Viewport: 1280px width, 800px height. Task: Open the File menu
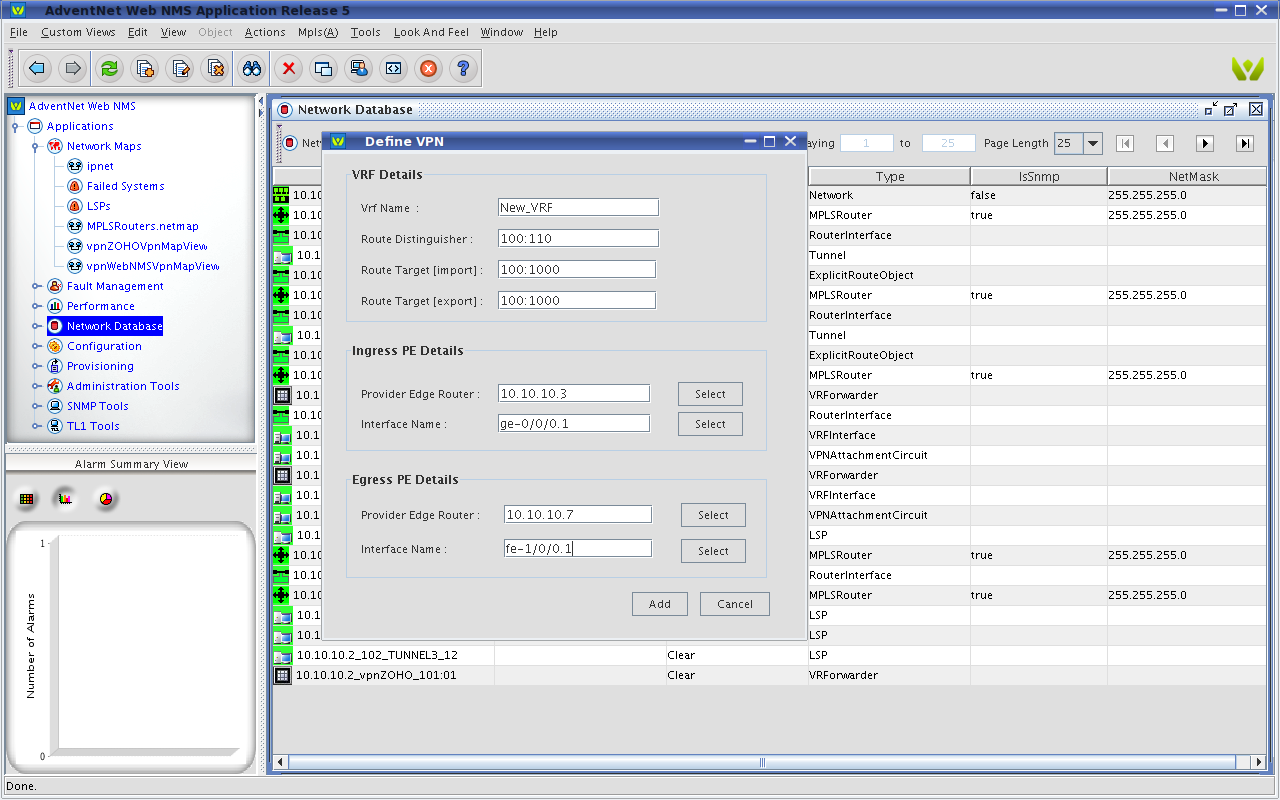pyautogui.click(x=19, y=32)
